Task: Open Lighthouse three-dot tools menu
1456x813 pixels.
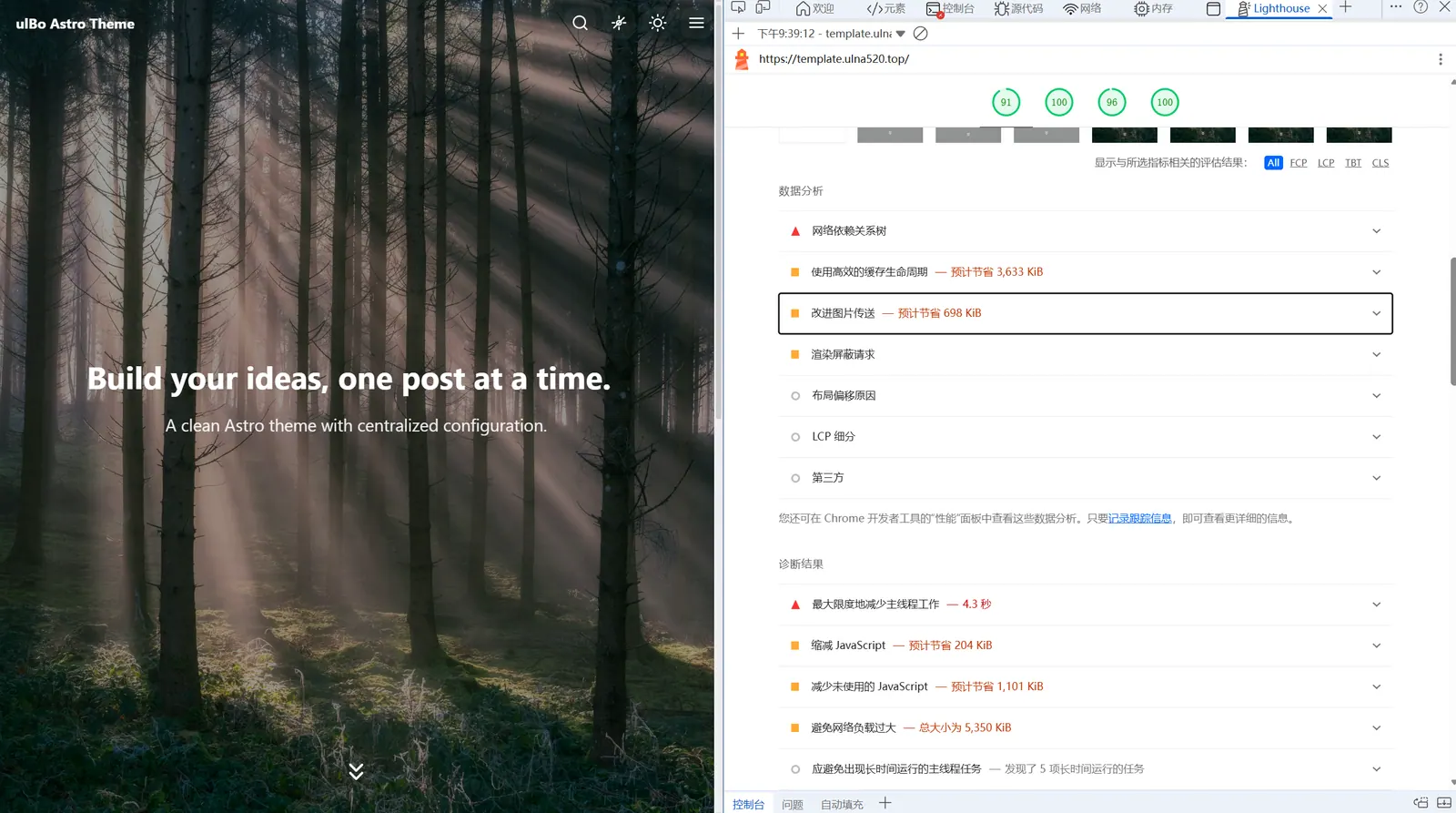Action: point(1440,59)
